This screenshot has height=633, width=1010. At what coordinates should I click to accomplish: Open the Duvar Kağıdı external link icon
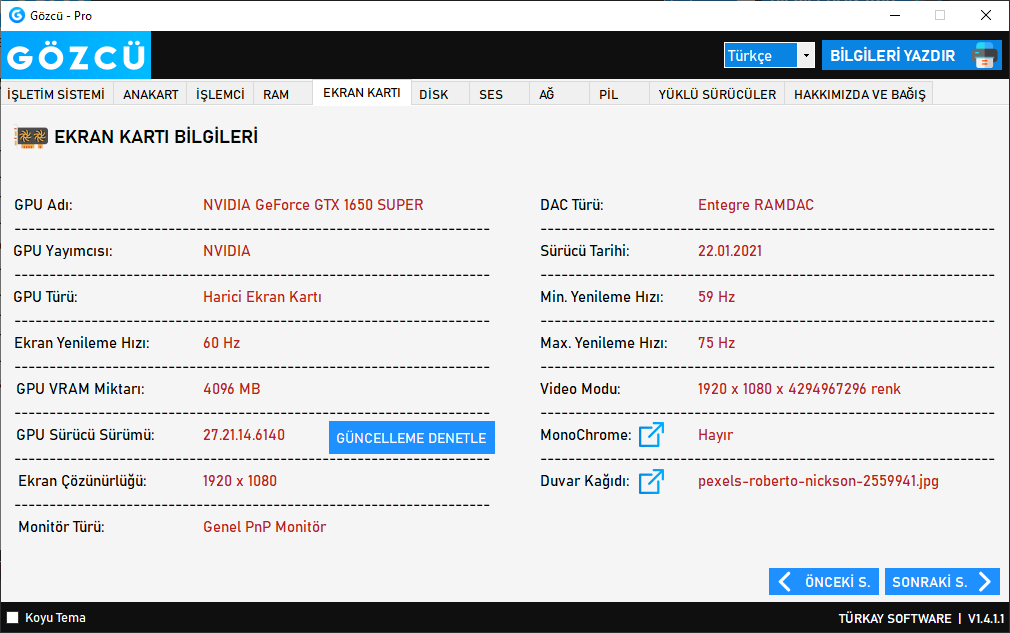651,481
